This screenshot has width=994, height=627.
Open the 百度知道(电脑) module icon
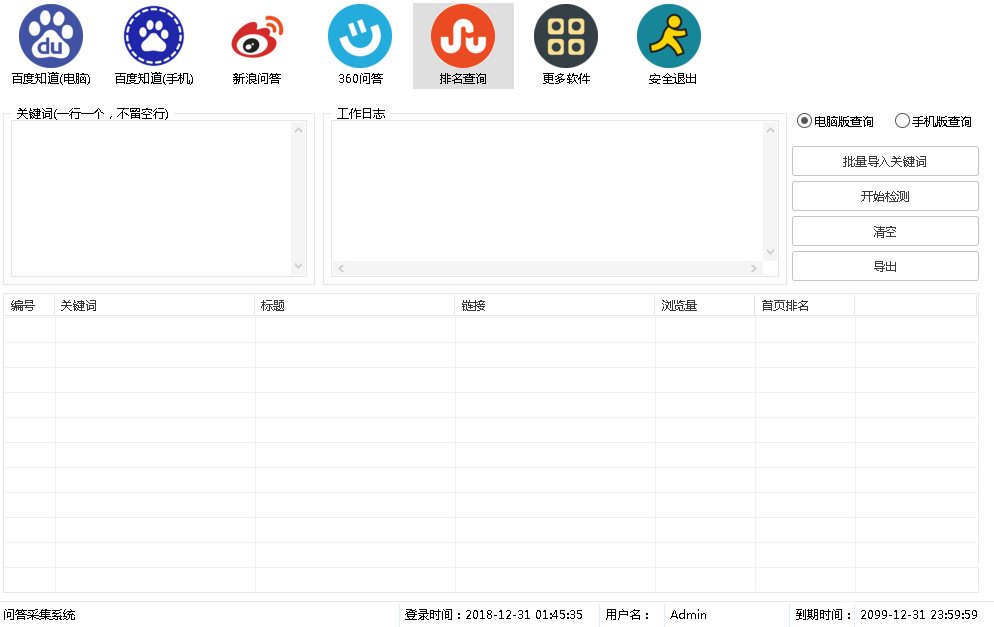click(x=51, y=36)
